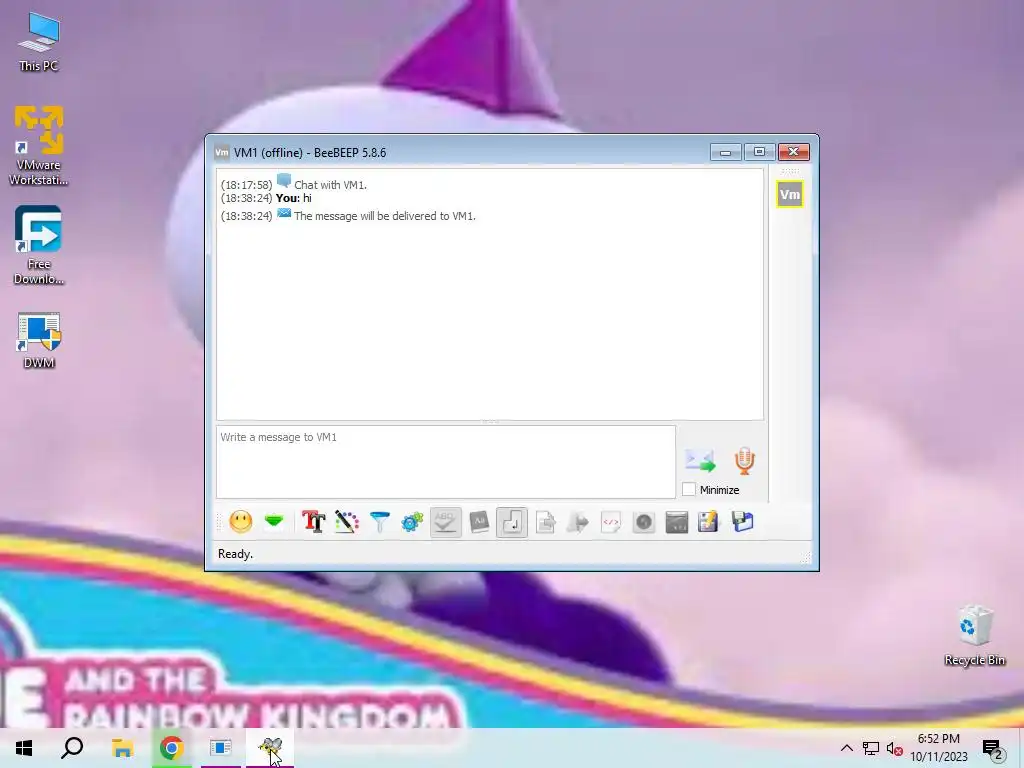1024x768 pixels.
Task: Open Windows search from the taskbar
Action: coord(72,748)
